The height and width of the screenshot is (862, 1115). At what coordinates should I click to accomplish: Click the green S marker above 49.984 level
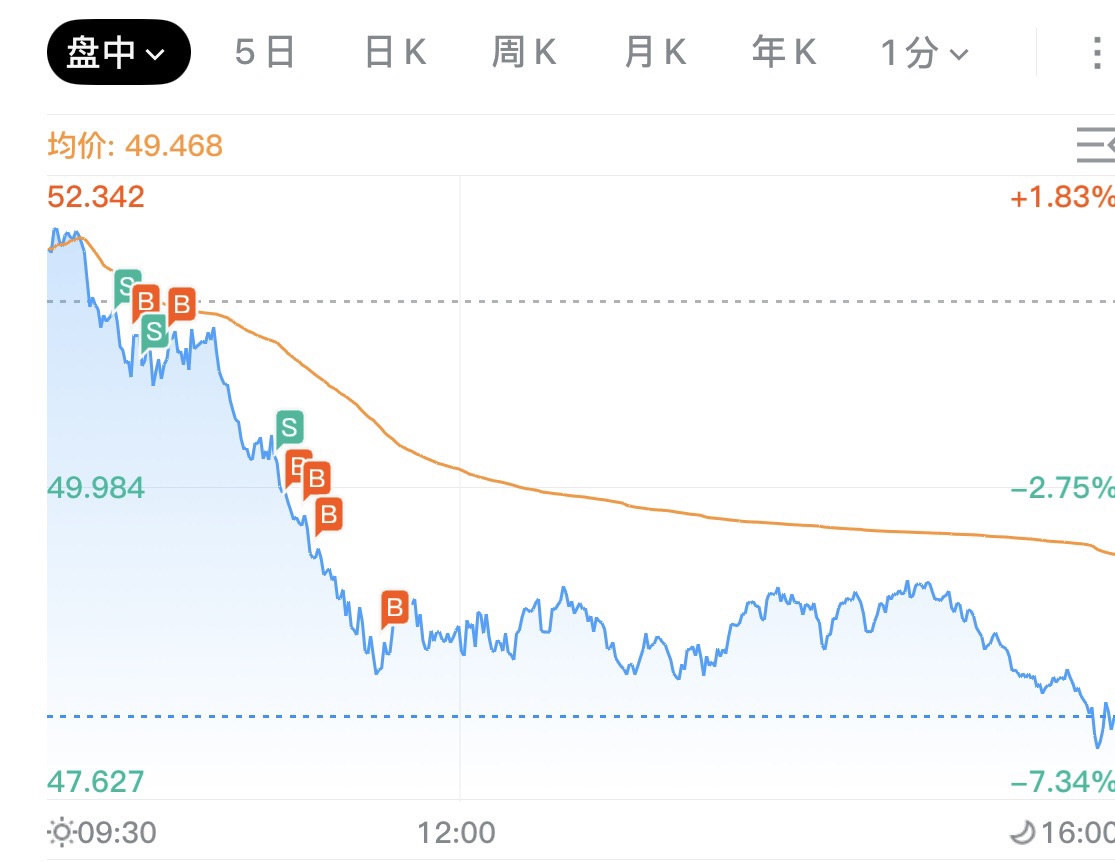289,427
